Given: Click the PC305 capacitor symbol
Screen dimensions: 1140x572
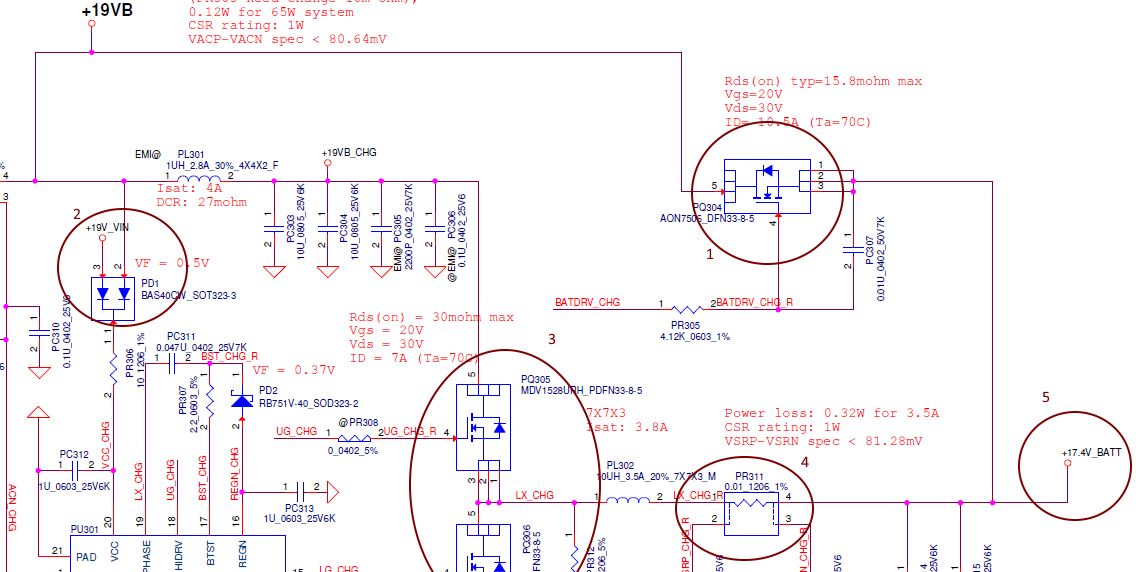Looking at the screenshot, I should click(x=380, y=228).
